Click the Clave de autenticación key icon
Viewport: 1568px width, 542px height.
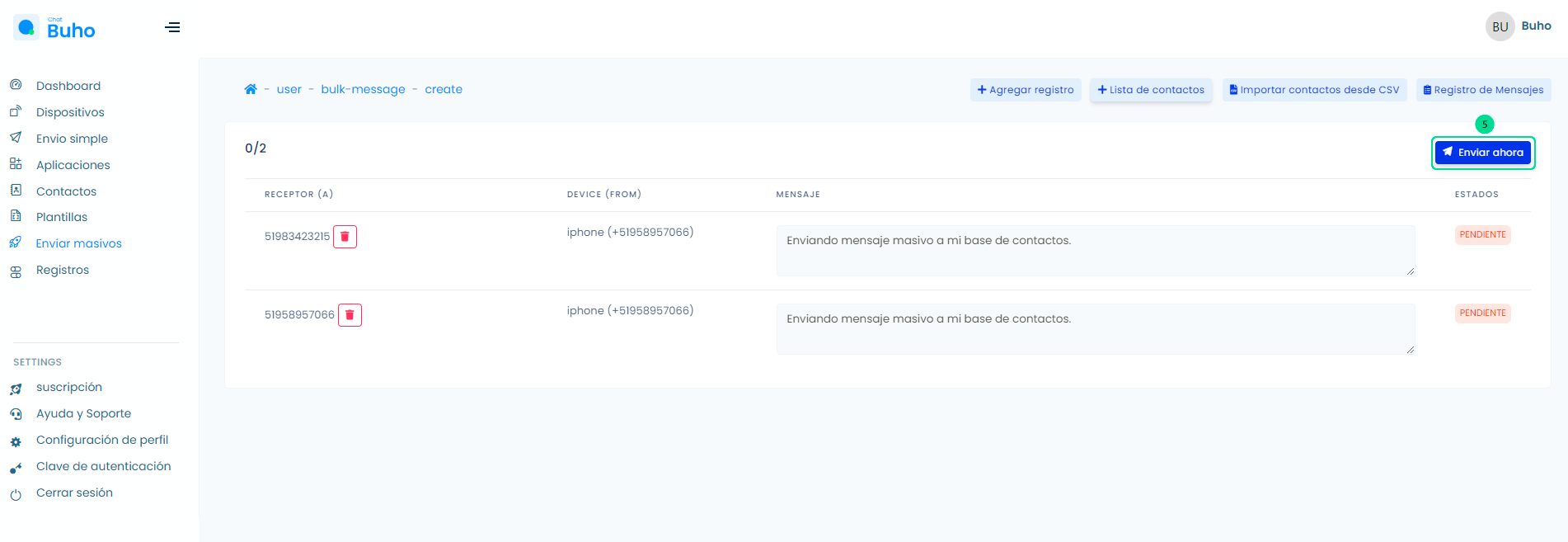(16, 468)
